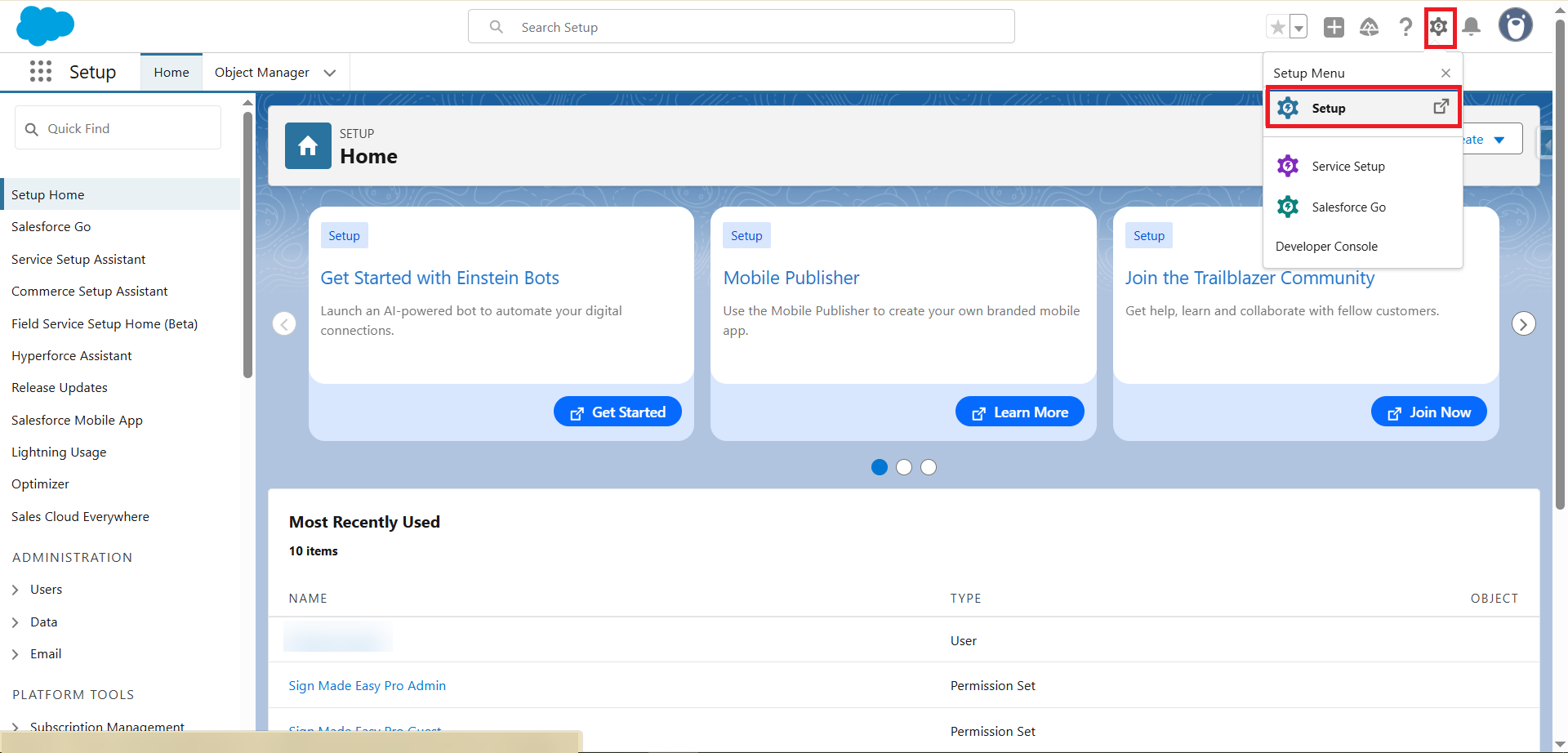Select the third carousel page dot
The image size is (1568, 753).
click(929, 467)
